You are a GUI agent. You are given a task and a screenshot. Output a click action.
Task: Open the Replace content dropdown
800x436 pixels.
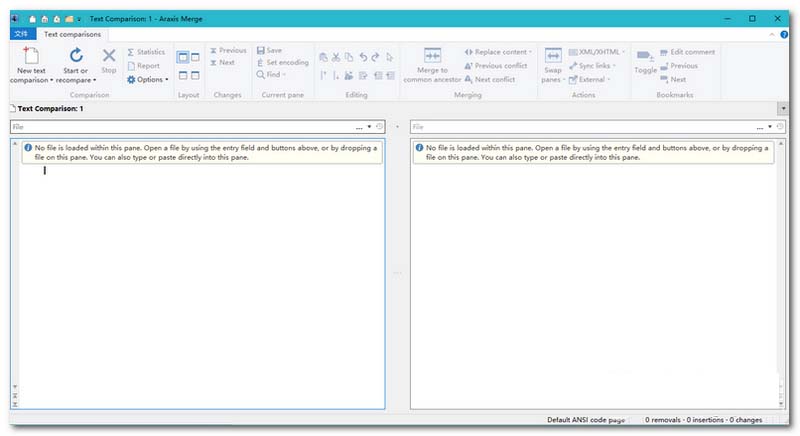498,52
